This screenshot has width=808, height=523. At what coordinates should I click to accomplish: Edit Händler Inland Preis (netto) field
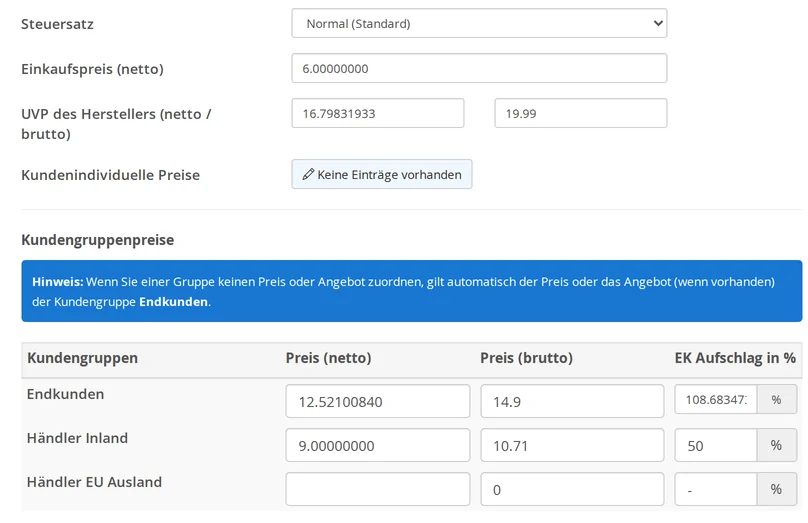(378, 445)
